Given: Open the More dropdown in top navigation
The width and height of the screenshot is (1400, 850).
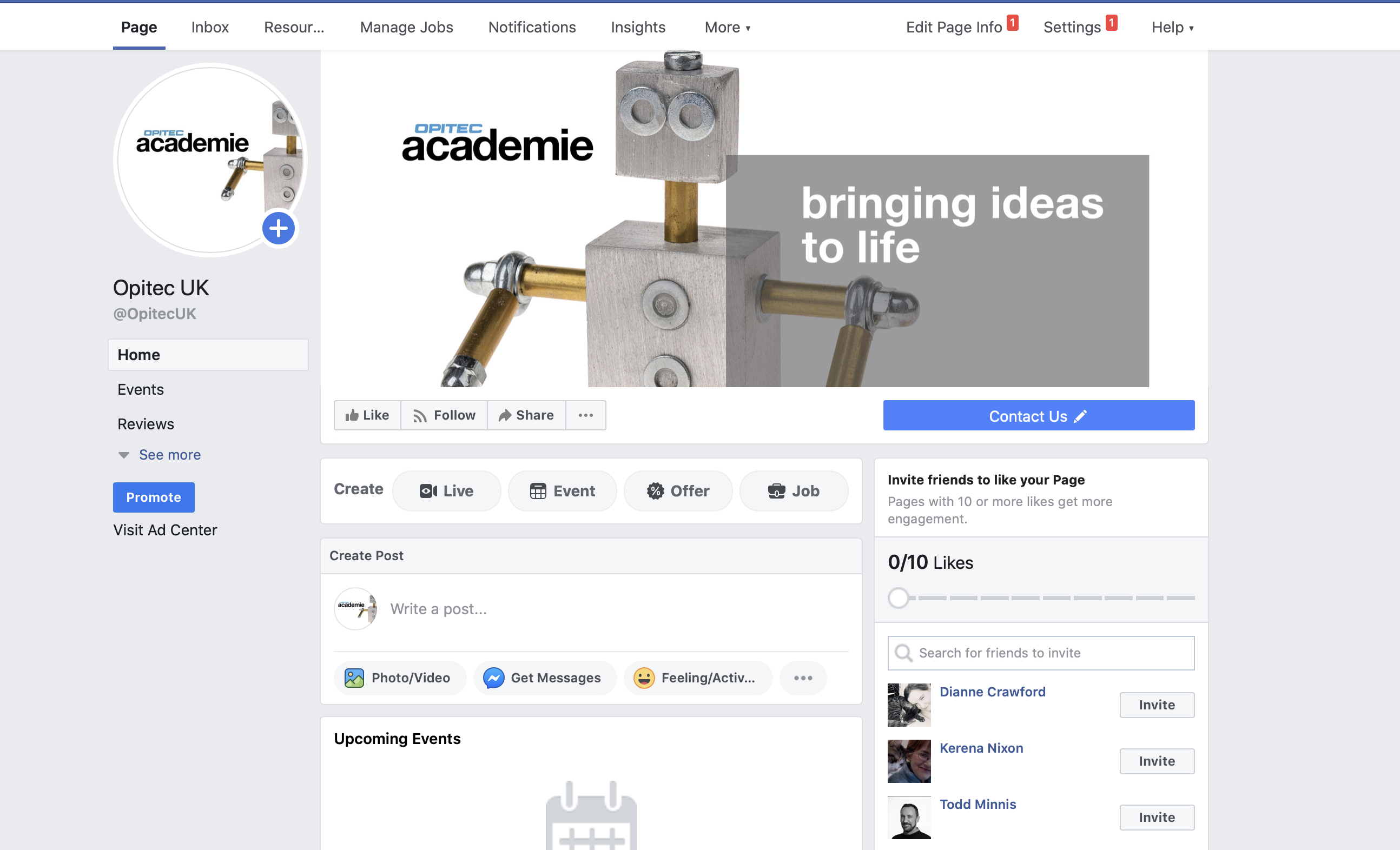Looking at the screenshot, I should tap(727, 27).
